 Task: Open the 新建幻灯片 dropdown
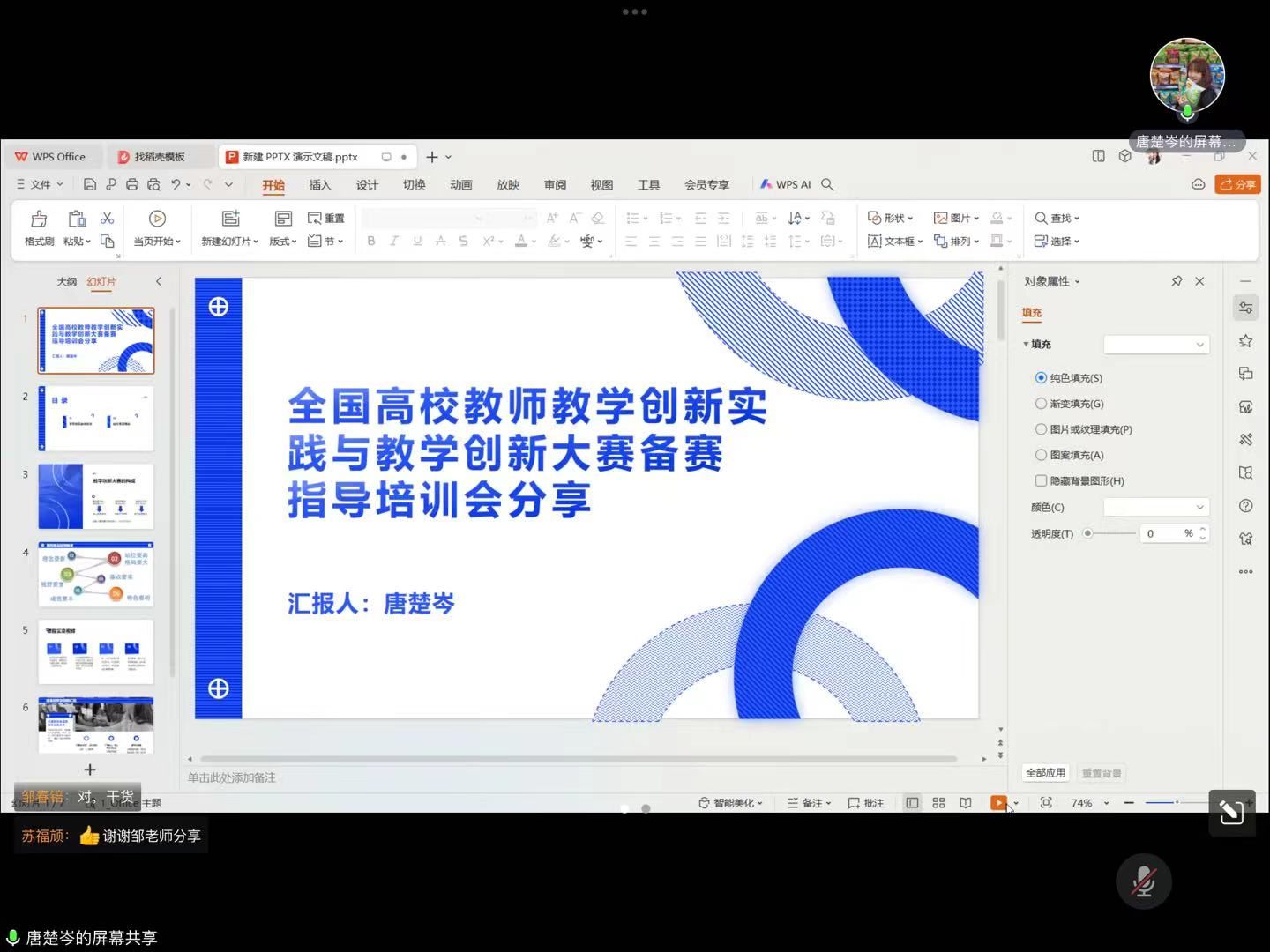[x=229, y=242]
